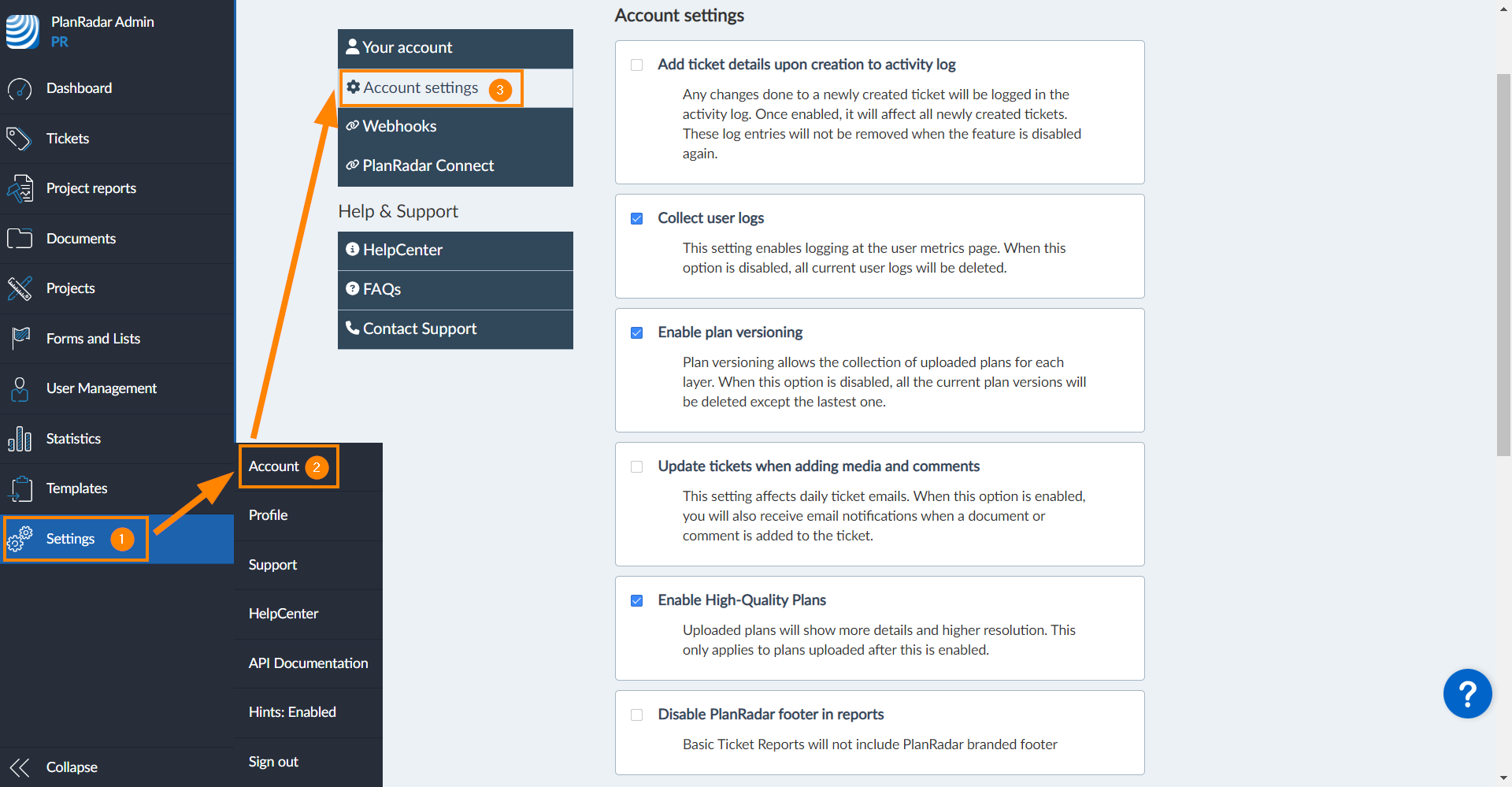Navigate to Projects
The image size is (1512, 787).
click(x=117, y=288)
